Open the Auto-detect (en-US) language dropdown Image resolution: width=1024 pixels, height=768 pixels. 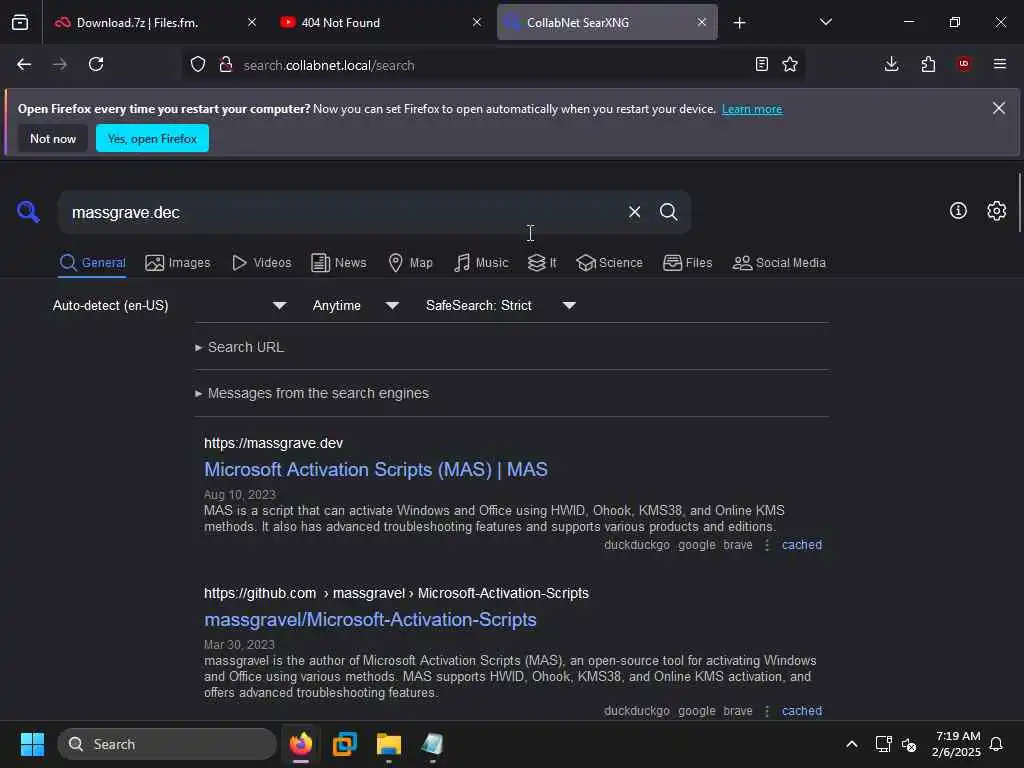[169, 306]
